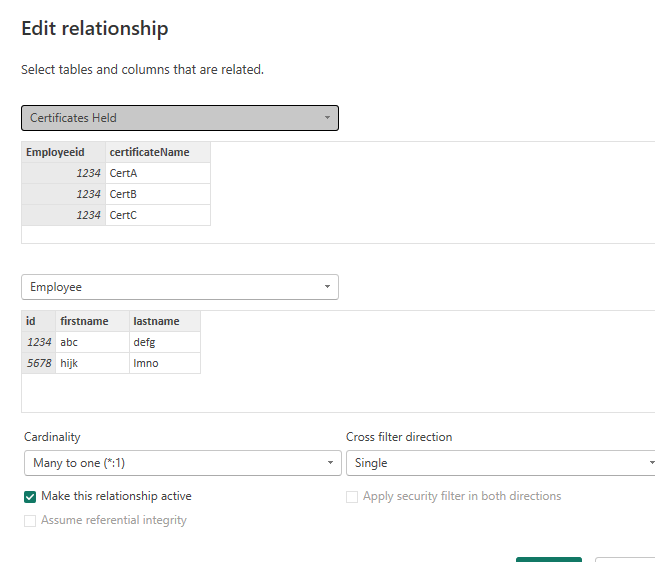Click the hijk firstname cell
The width and height of the screenshot is (655, 562).
click(92, 363)
